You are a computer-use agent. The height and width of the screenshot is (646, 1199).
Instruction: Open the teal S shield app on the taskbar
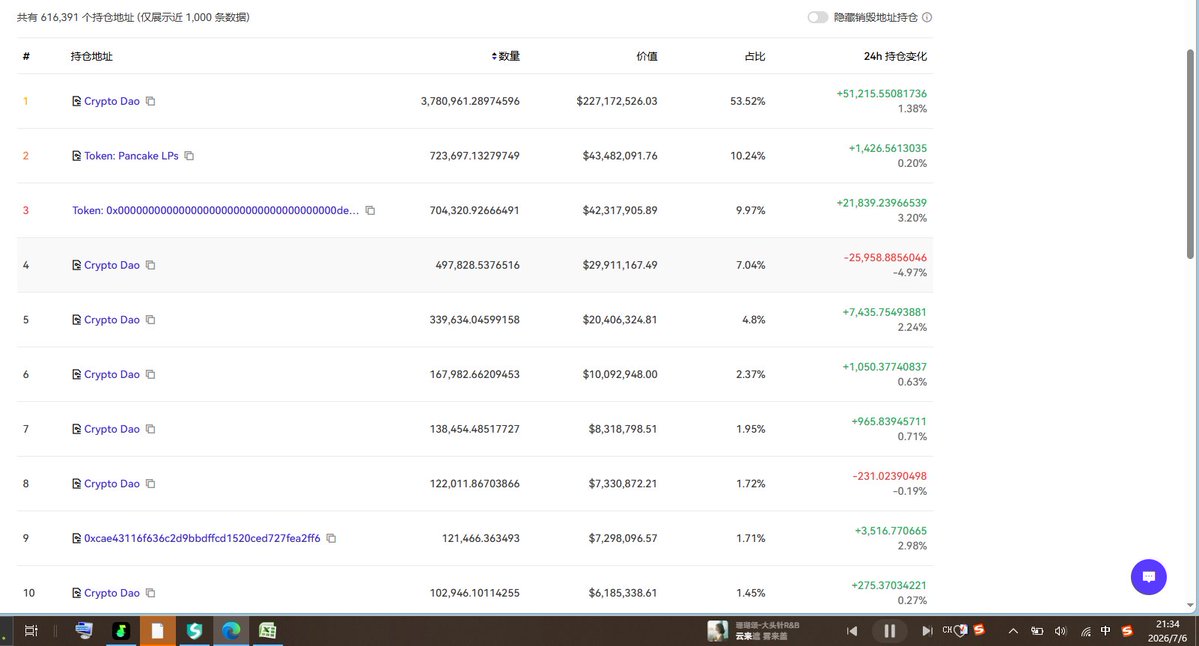click(x=194, y=631)
